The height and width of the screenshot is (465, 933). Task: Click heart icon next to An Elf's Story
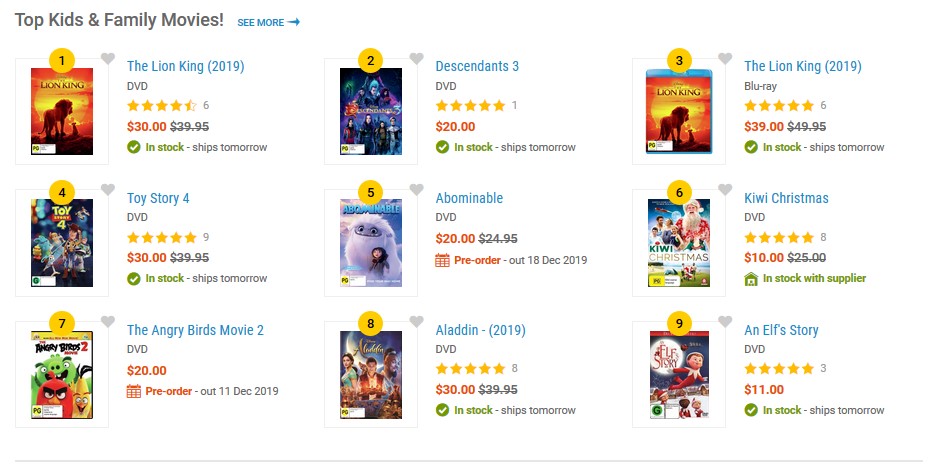click(725, 322)
